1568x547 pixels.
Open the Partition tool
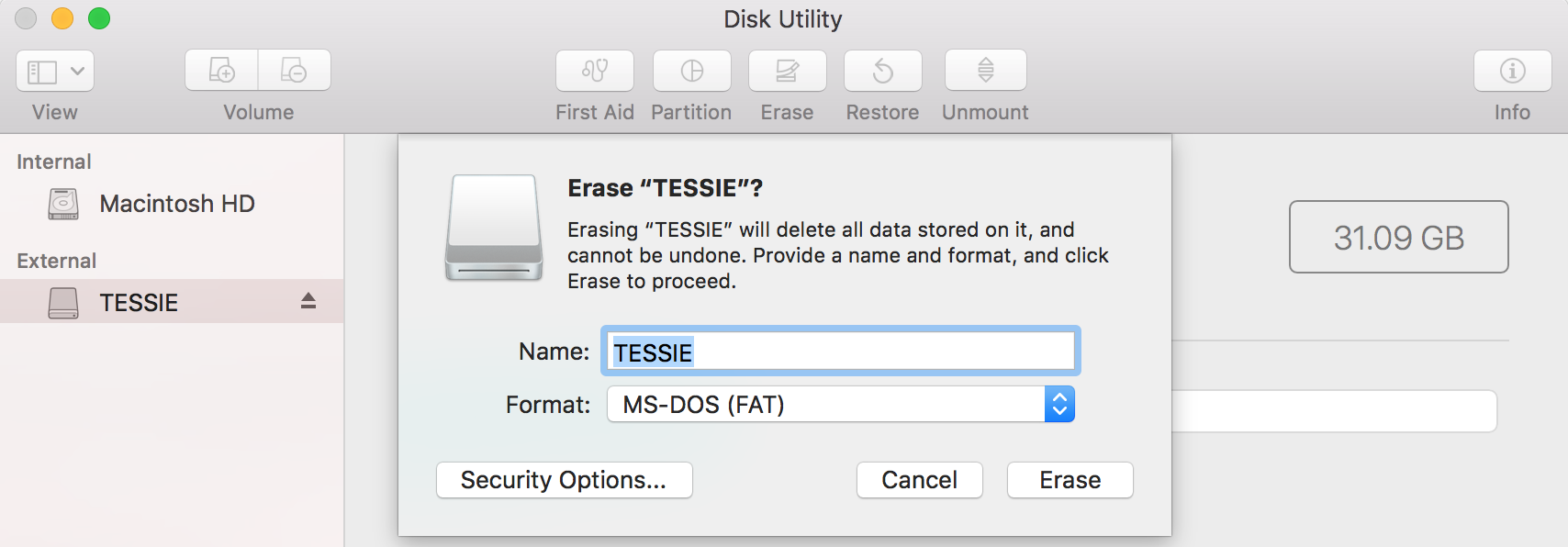point(692,71)
